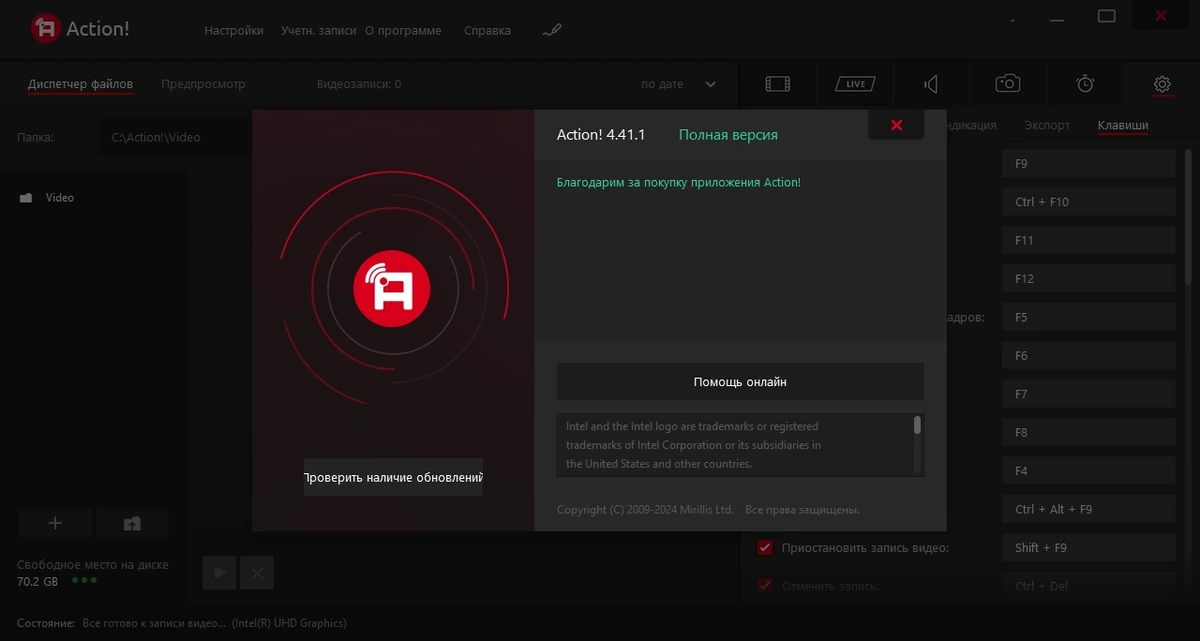The width and height of the screenshot is (1200, 641).
Task: Open the audio recording speaker icon
Action: tap(931, 84)
